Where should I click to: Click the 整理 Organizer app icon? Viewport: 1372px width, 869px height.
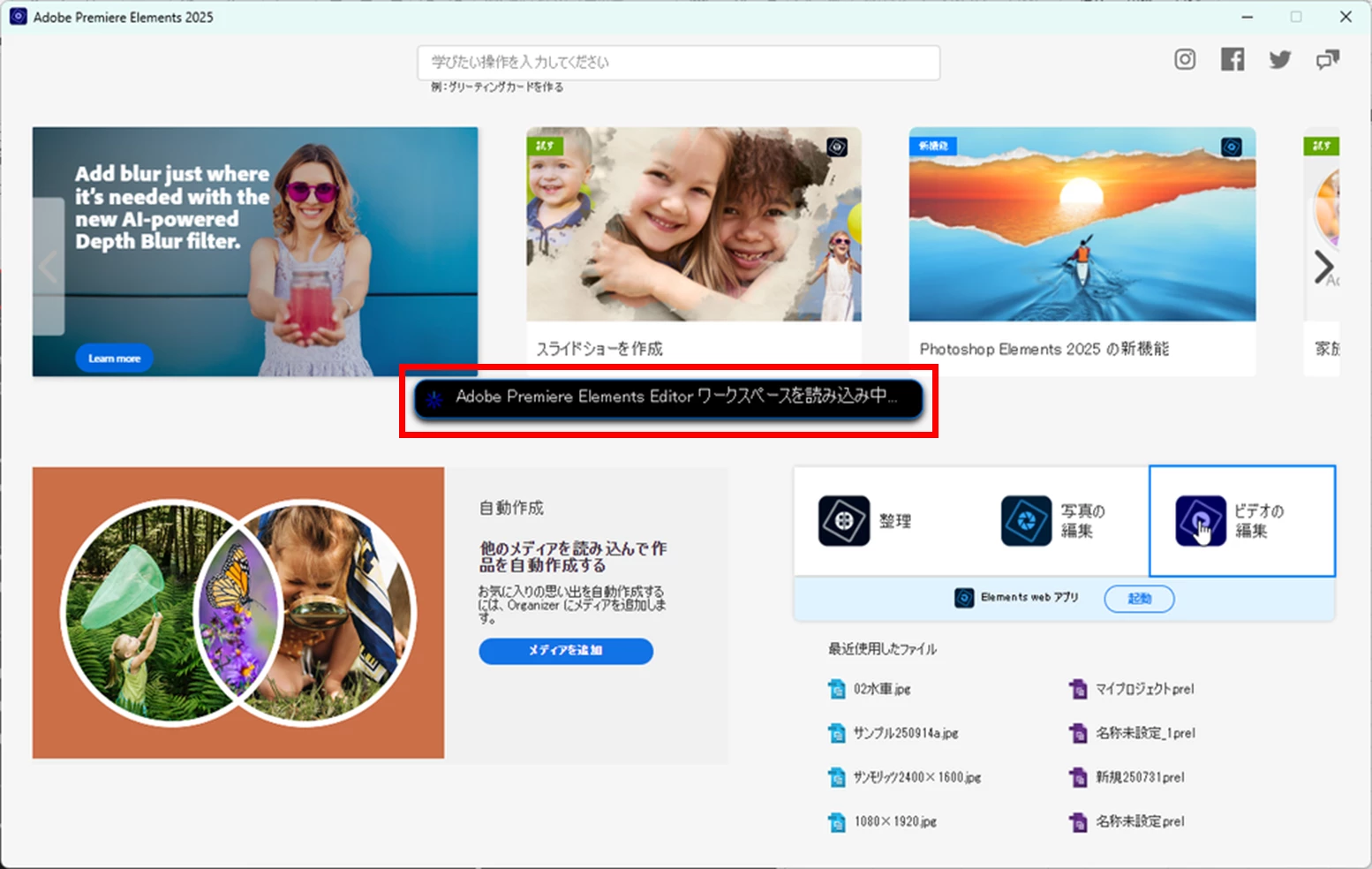coord(844,521)
